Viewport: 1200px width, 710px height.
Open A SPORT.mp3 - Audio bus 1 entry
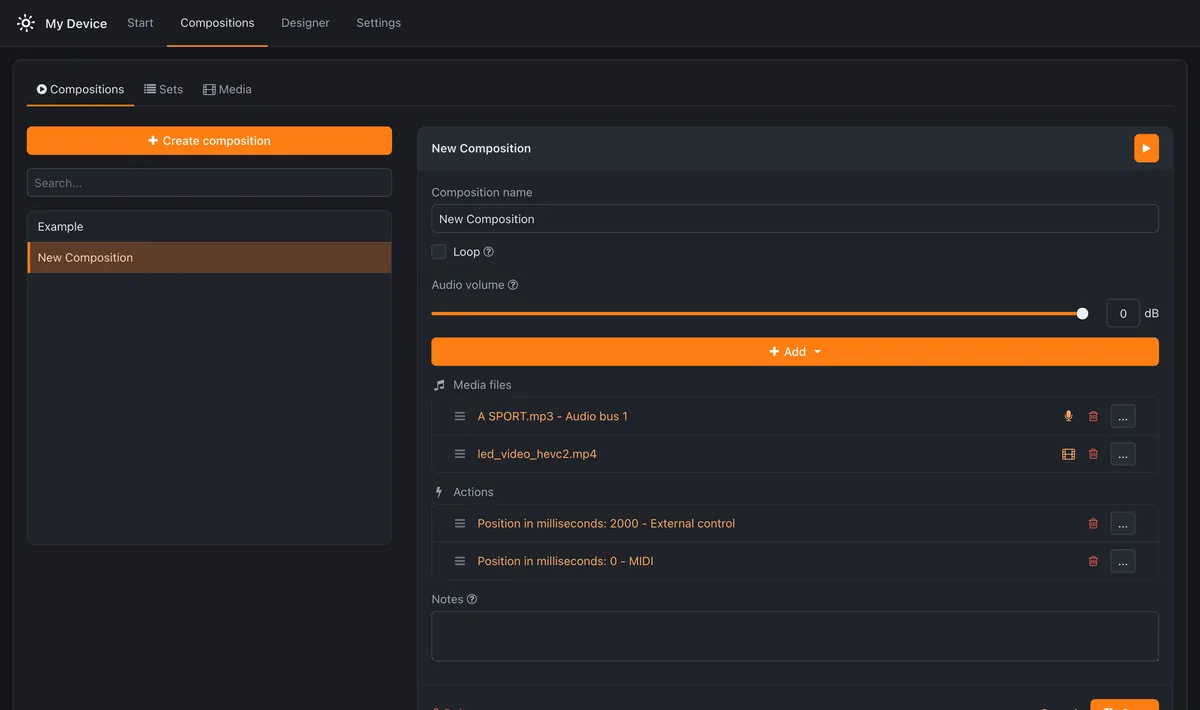tap(552, 416)
